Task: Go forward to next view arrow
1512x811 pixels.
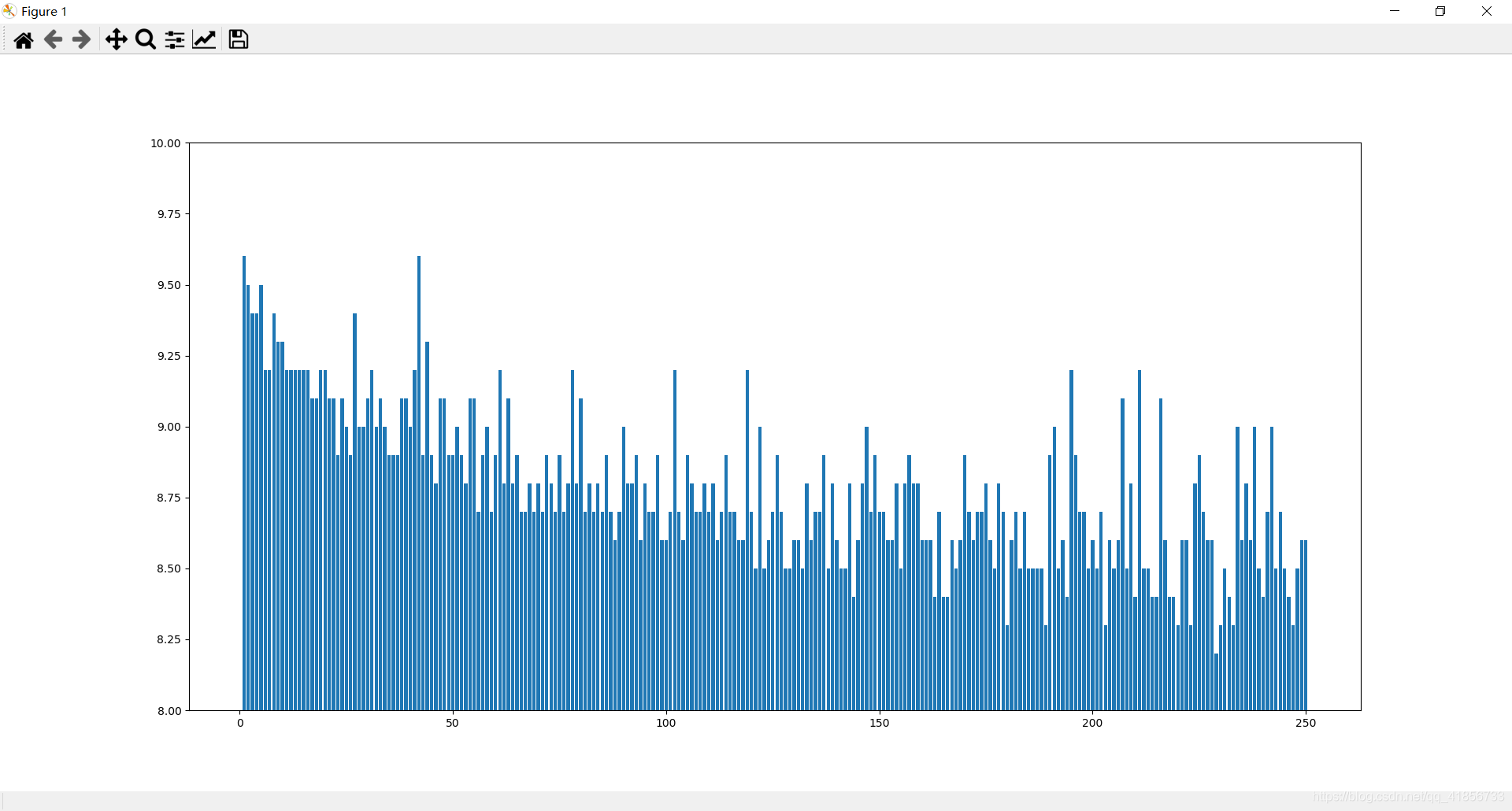Action: (x=81, y=39)
